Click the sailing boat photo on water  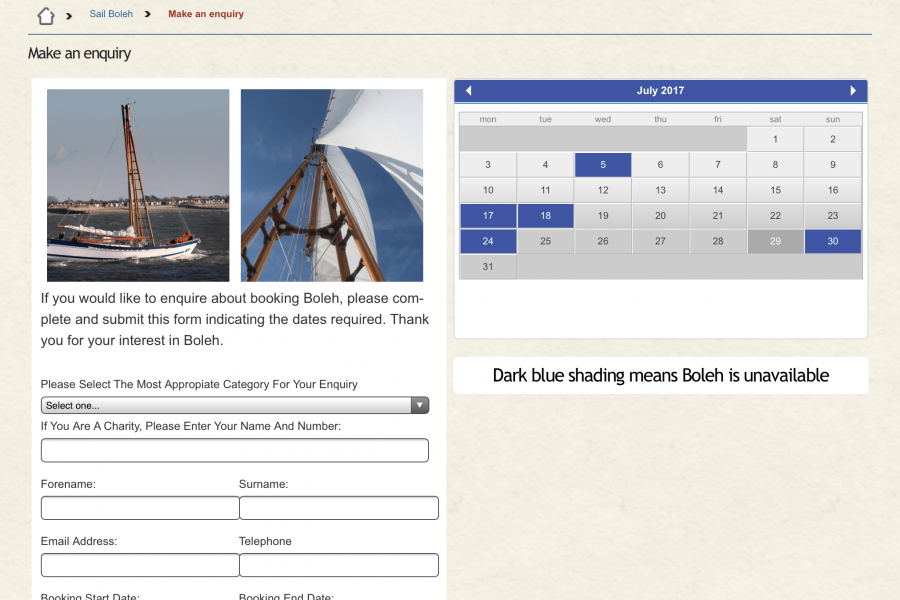(x=138, y=185)
